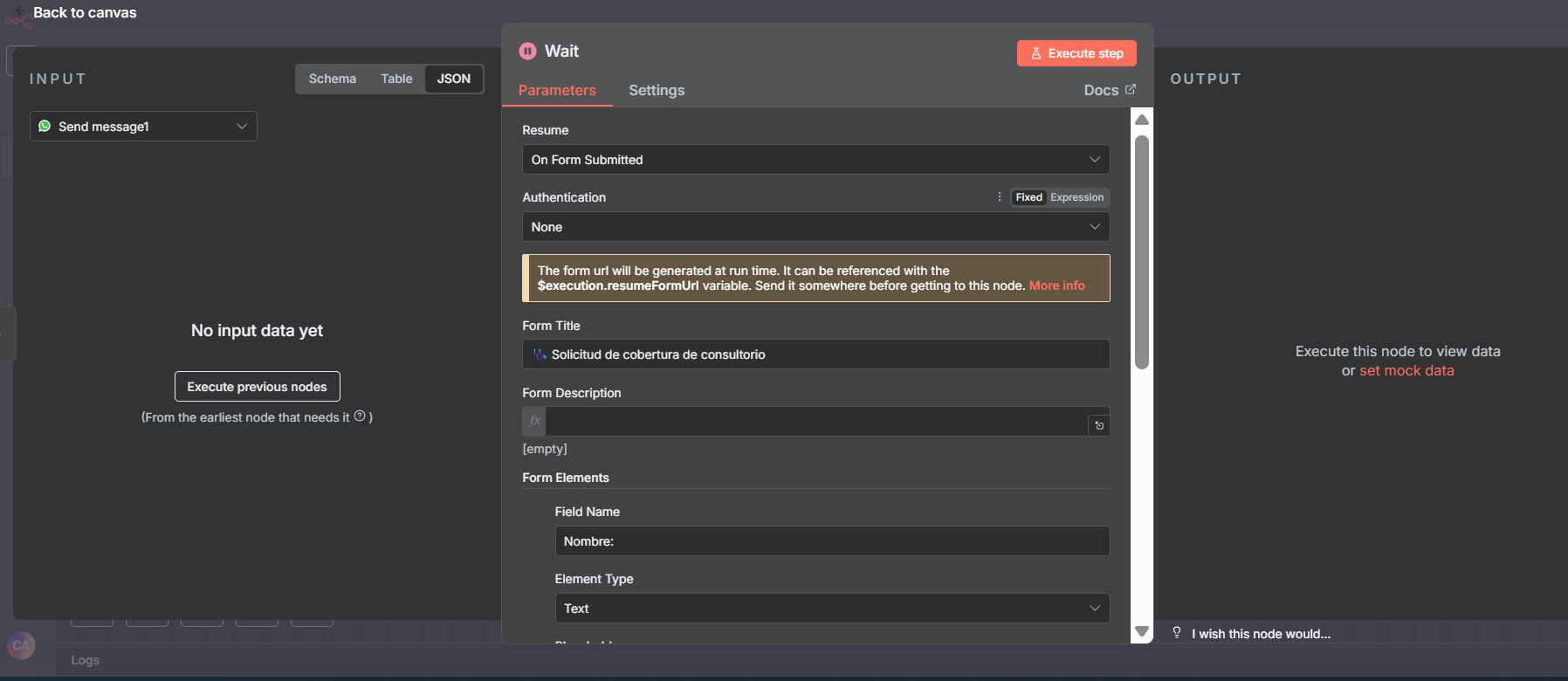Set Authentication to Fixed mode
Image resolution: width=1568 pixels, height=681 pixels.
tap(1028, 197)
